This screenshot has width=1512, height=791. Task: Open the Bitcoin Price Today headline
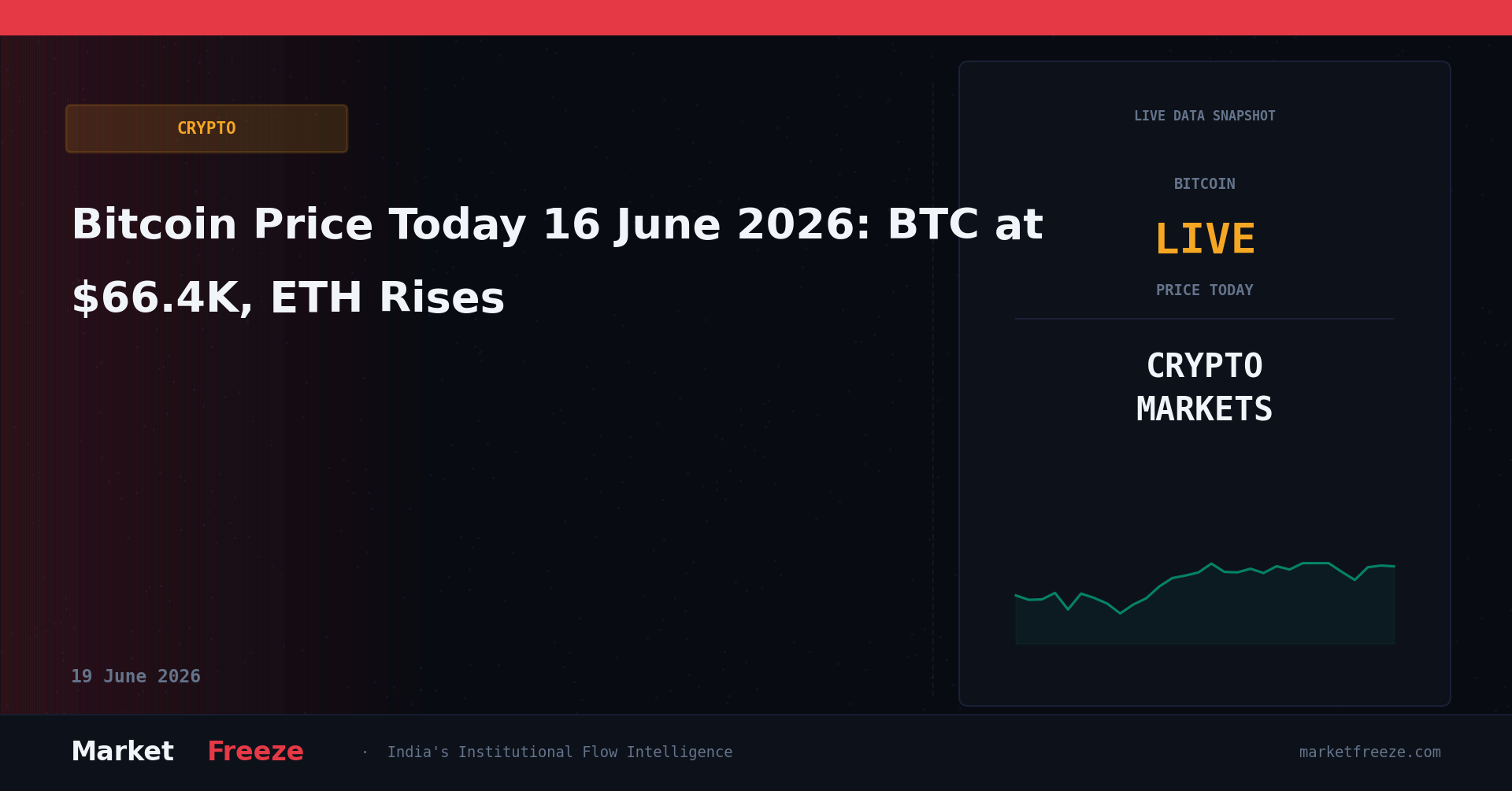pyautogui.click(x=557, y=262)
